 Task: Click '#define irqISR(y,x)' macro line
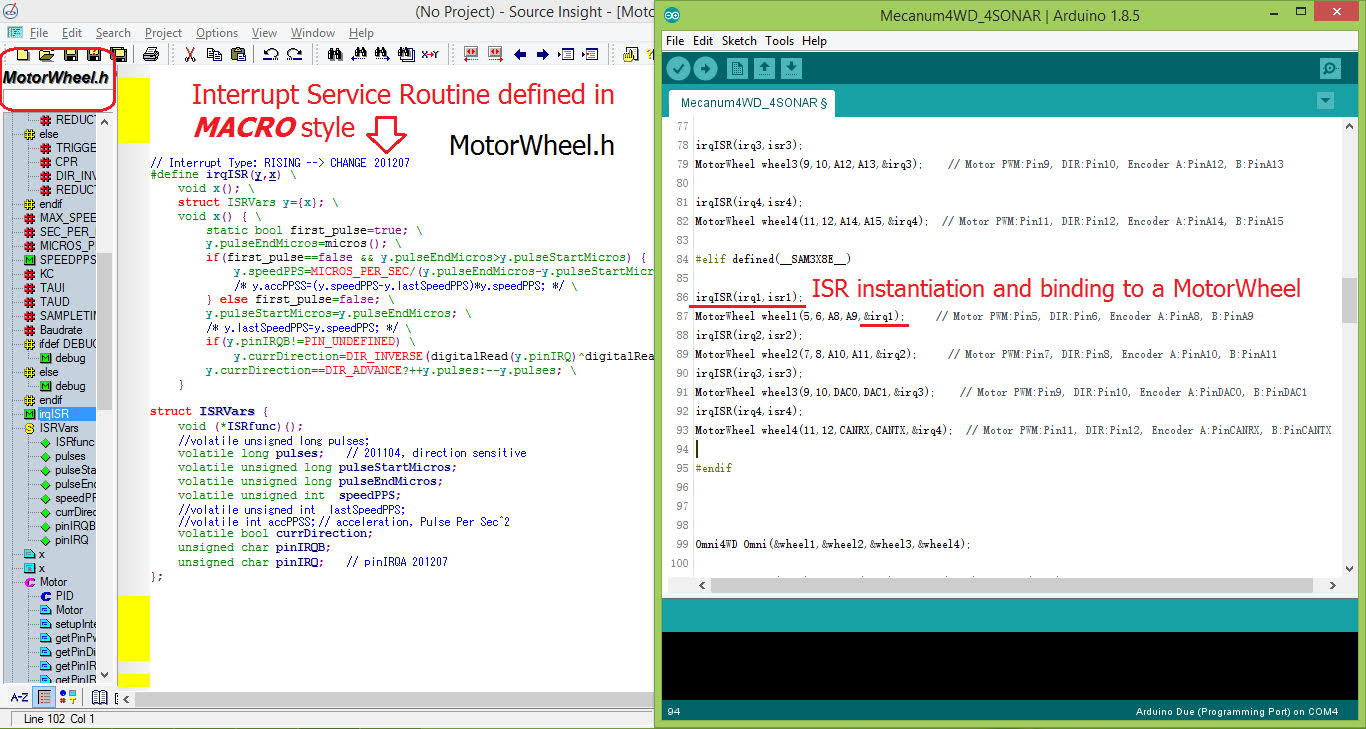223,174
